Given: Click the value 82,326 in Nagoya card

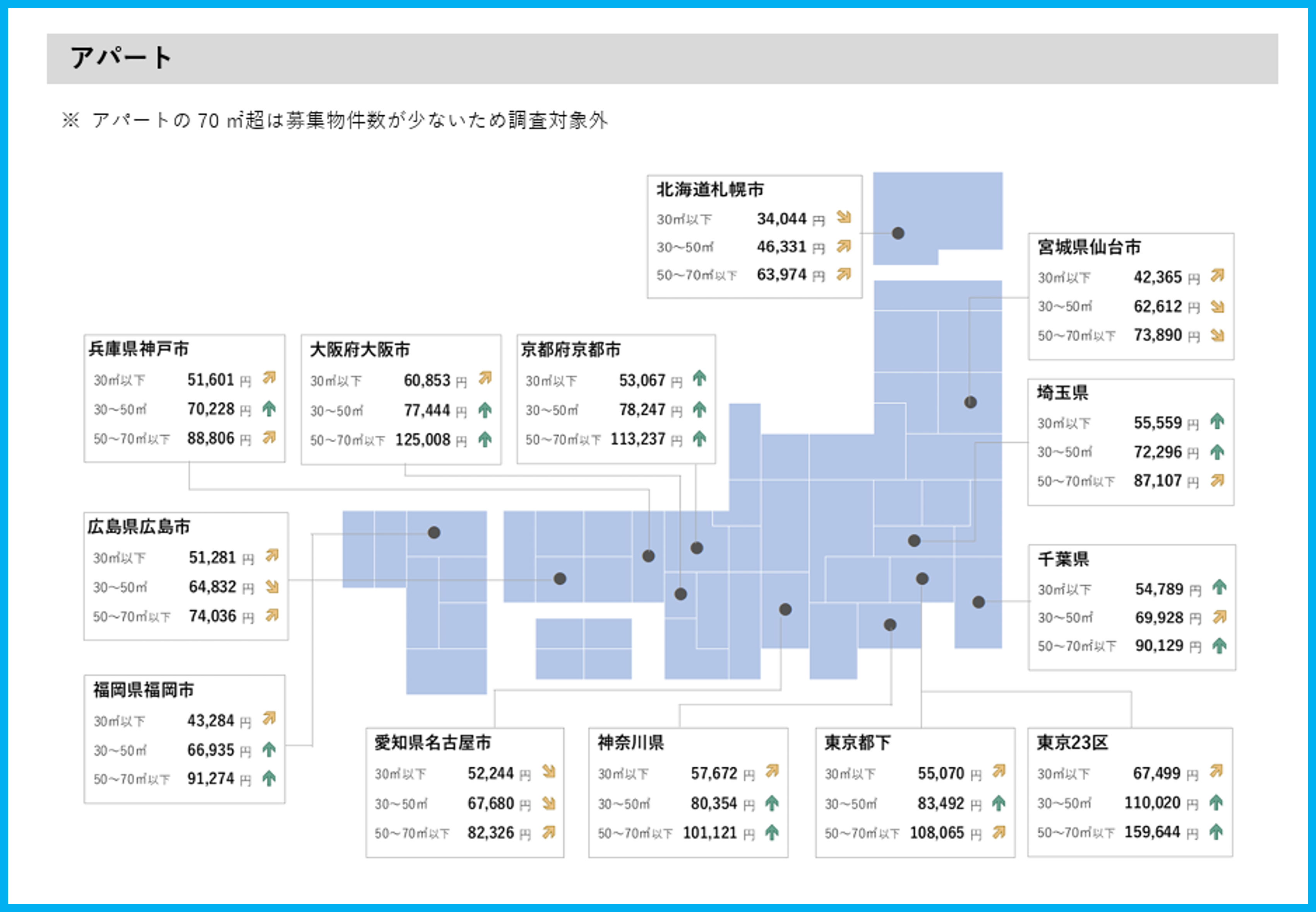Looking at the screenshot, I should [490, 833].
